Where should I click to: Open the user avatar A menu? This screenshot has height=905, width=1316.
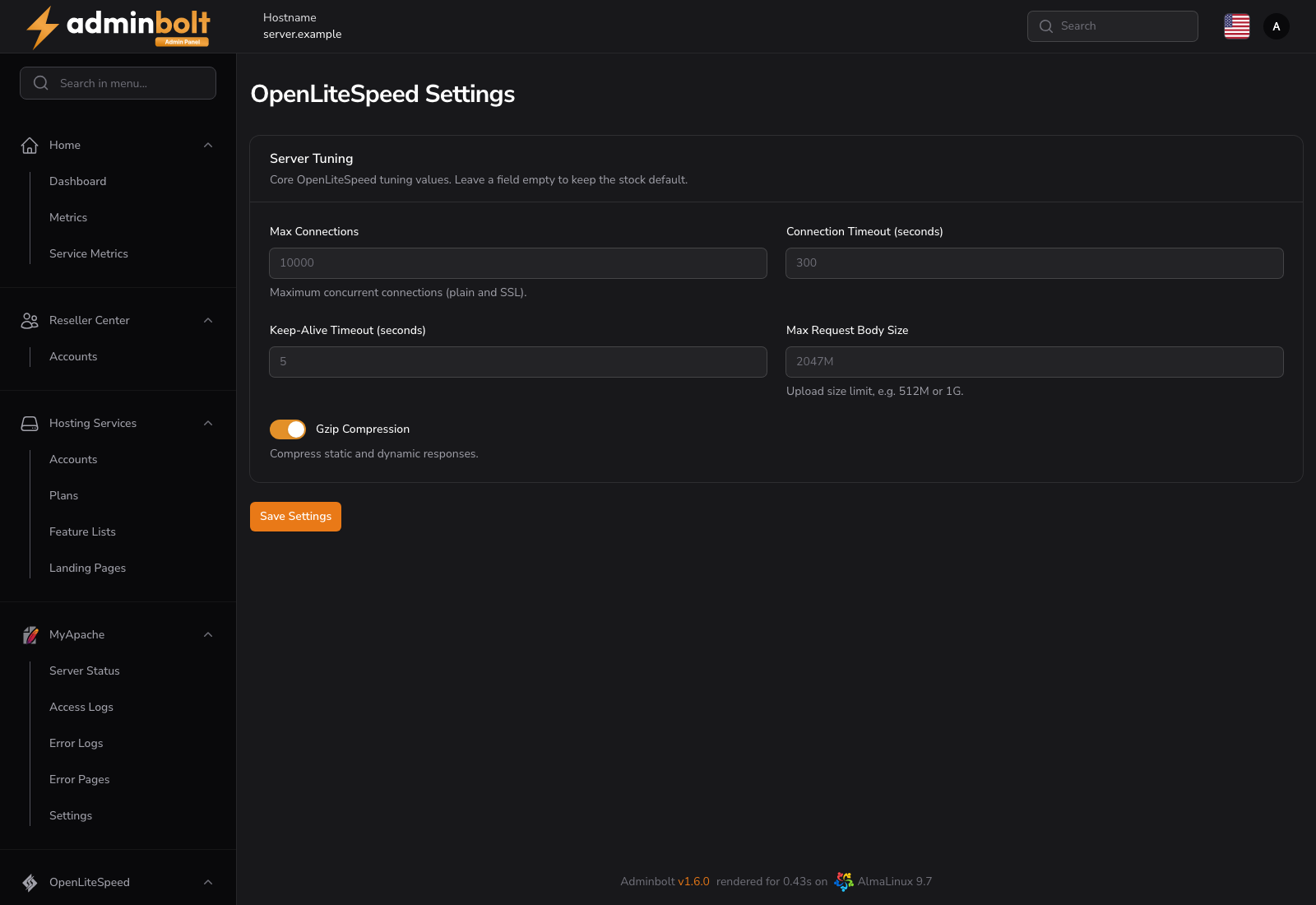[1277, 26]
